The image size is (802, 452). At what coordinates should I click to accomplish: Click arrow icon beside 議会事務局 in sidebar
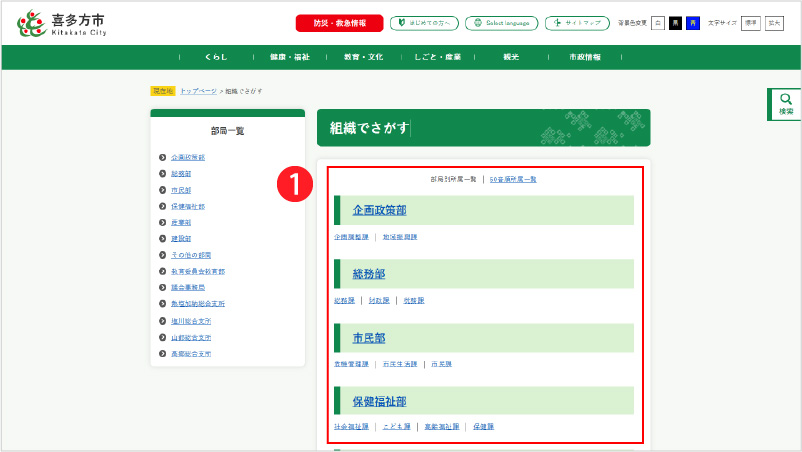pos(162,287)
